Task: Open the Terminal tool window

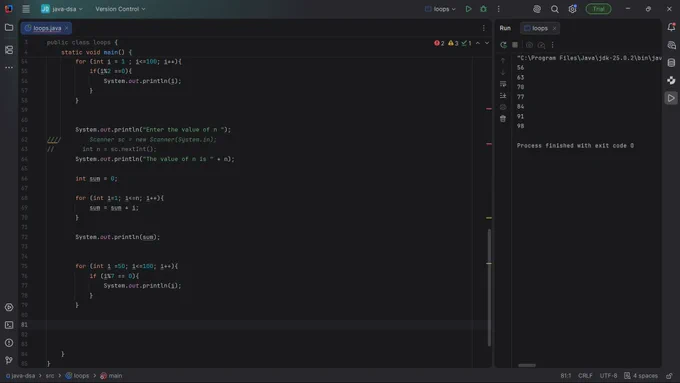Action: tap(9, 325)
